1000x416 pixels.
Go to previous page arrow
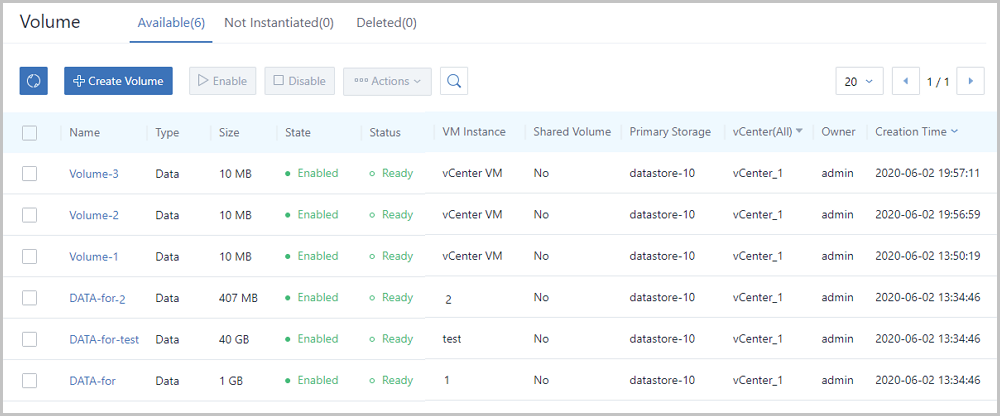click(906, 81)
